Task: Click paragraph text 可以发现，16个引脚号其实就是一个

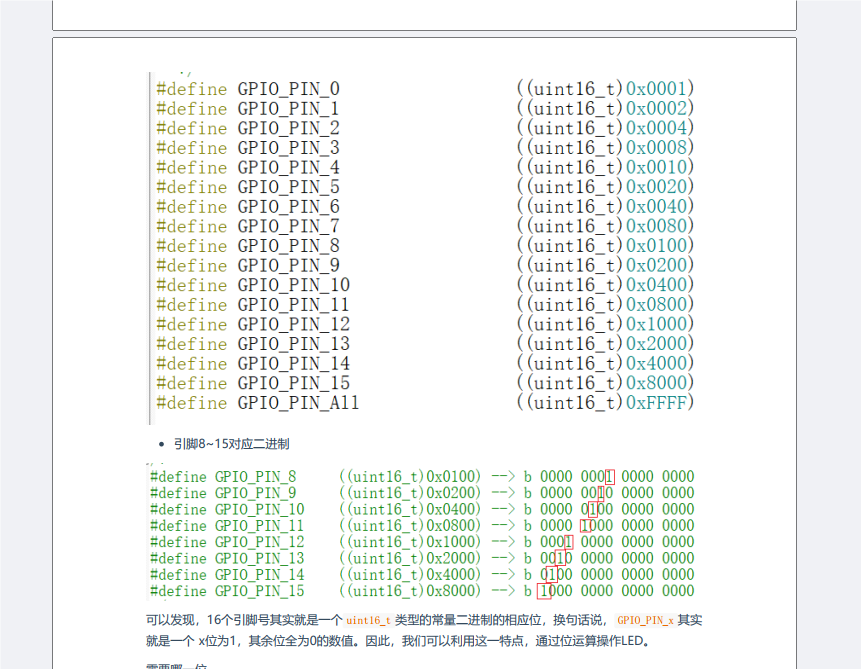Action: (244, 620)
